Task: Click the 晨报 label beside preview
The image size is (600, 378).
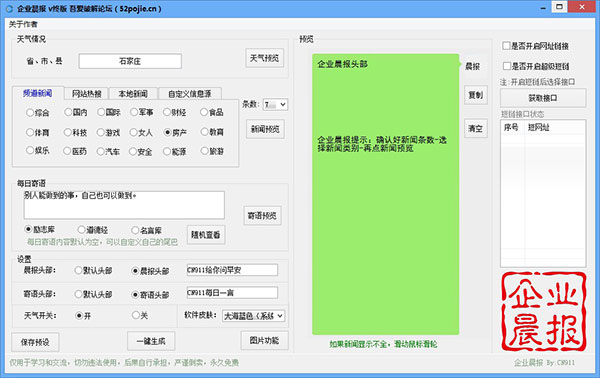Action: (472, 66)
